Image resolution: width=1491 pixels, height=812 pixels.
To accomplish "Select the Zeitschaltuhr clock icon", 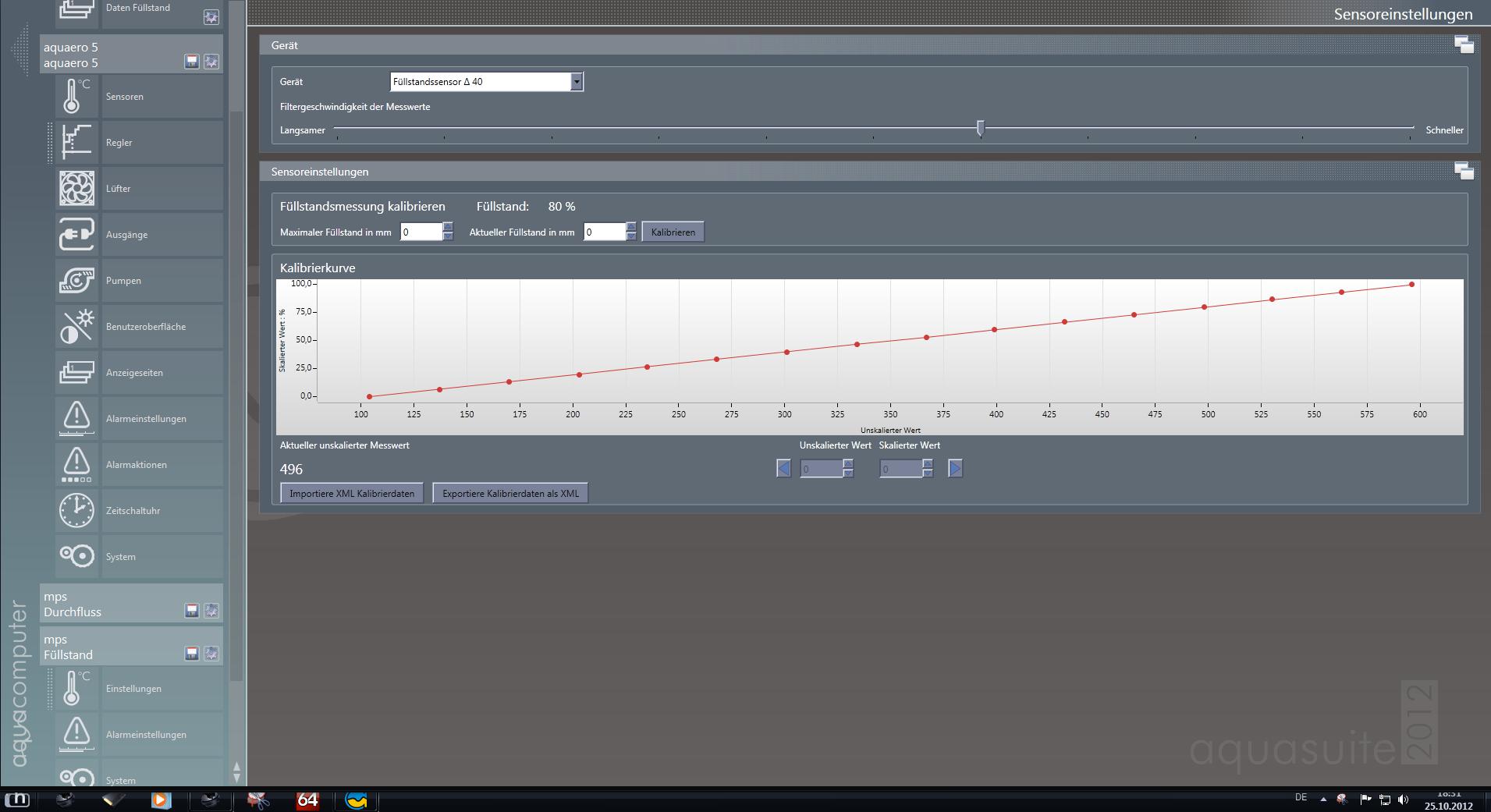I will tap(76, 511).
